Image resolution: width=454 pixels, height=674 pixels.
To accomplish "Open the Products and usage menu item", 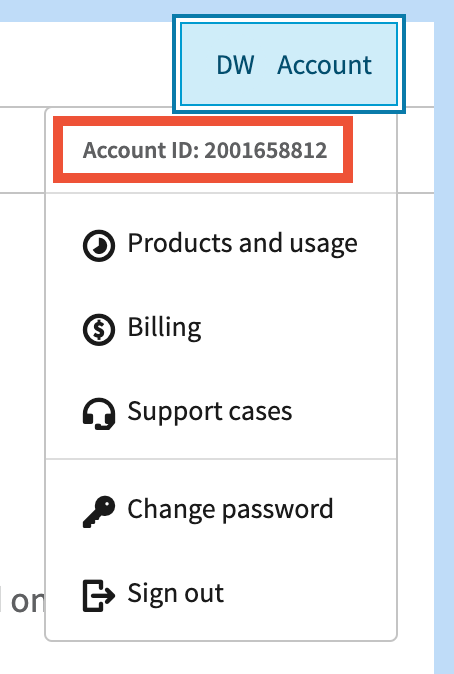I will click(221, 245).
